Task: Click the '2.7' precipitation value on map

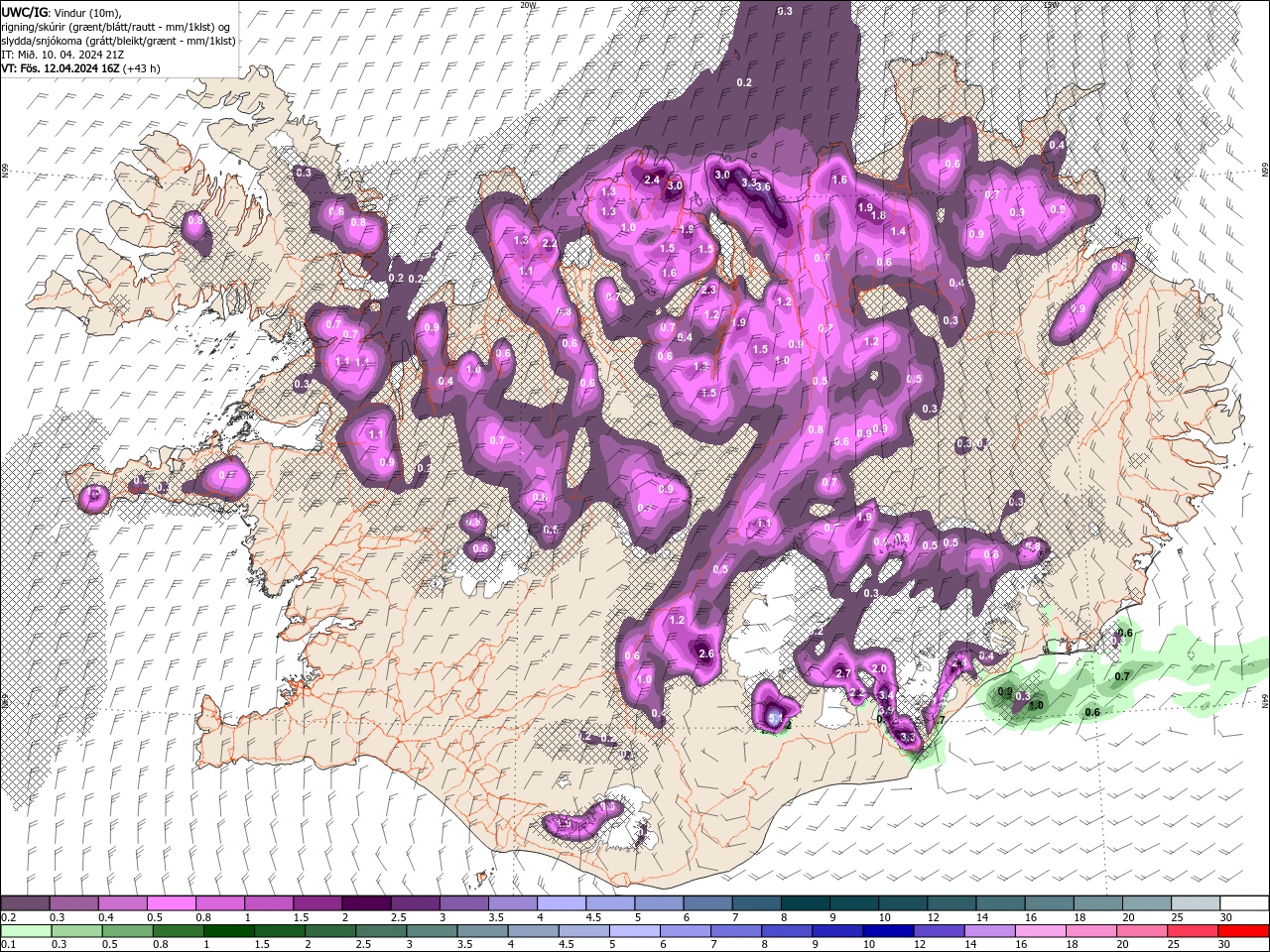Action: coord(844,673)
